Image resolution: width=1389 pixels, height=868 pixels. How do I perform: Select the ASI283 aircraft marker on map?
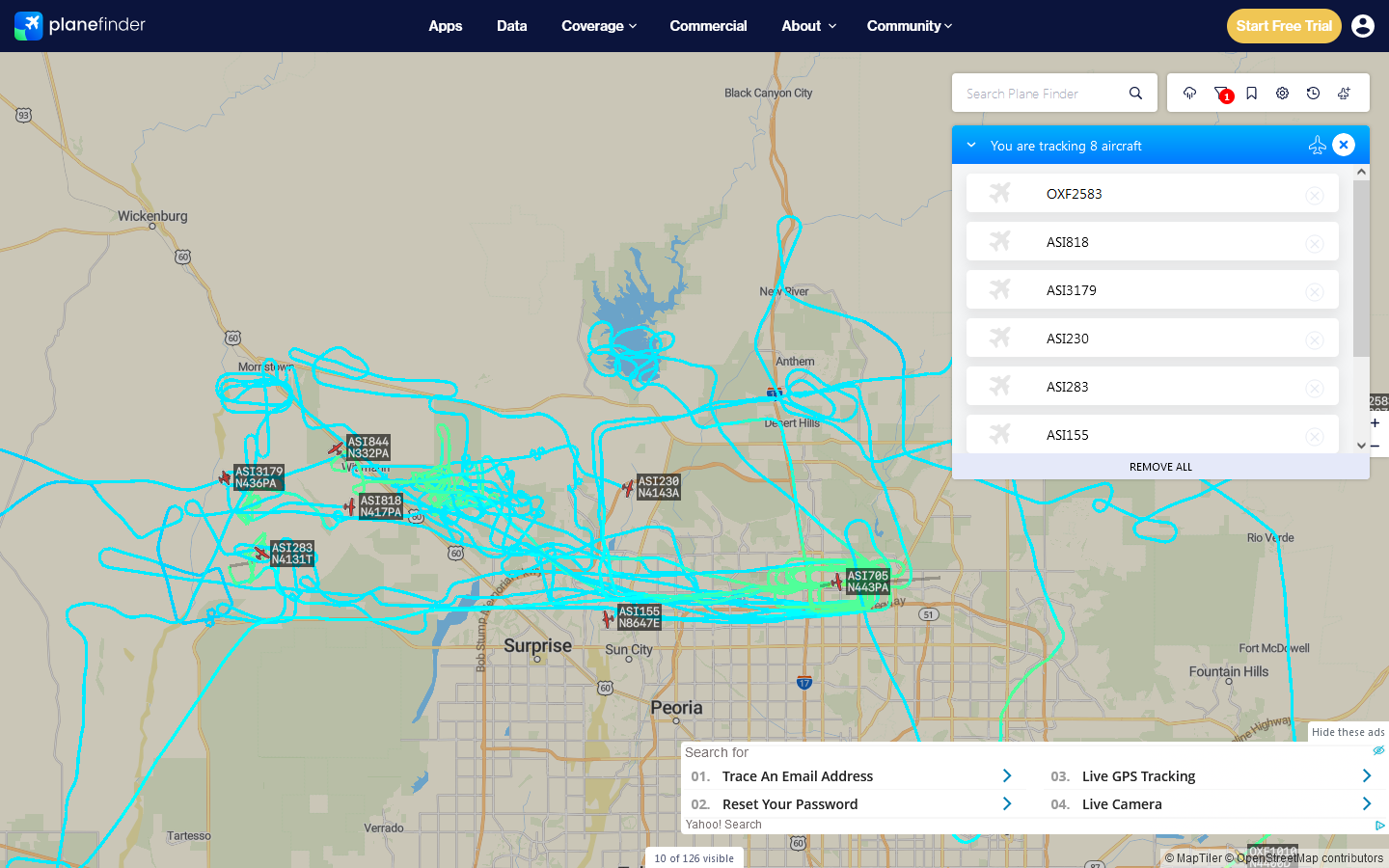pos(260,553)
